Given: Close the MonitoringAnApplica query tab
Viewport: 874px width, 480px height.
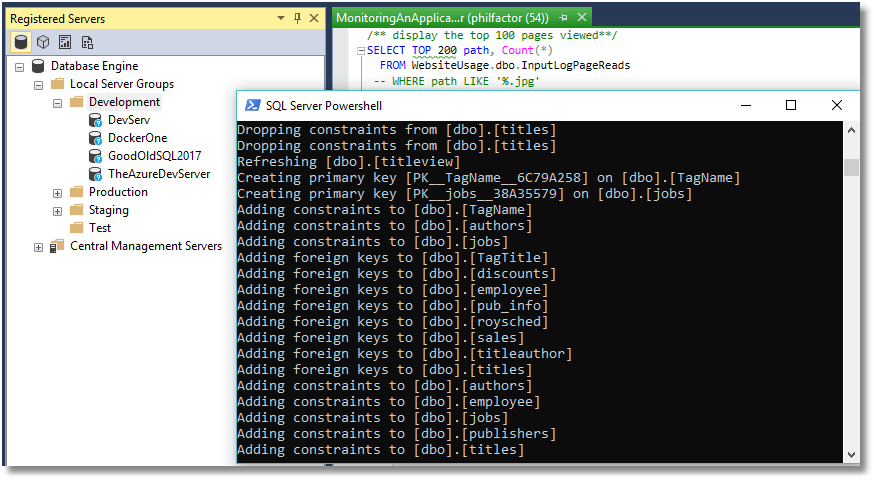Looking at the screenshot, I should (582, 17).
